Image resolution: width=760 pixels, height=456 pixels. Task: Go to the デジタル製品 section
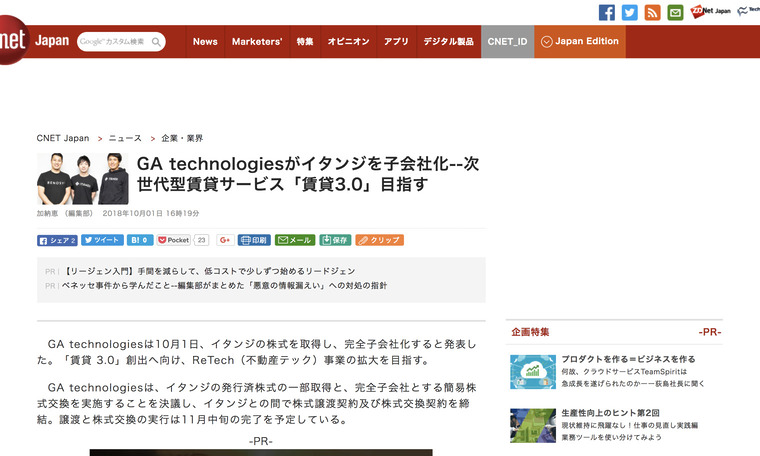click(x=448, y=42)
